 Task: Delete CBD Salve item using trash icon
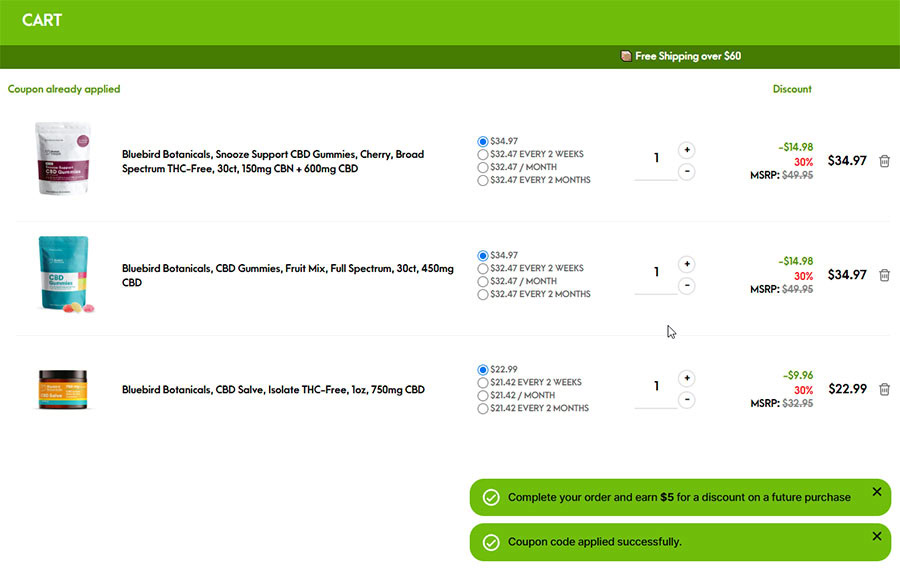[885, 390]
